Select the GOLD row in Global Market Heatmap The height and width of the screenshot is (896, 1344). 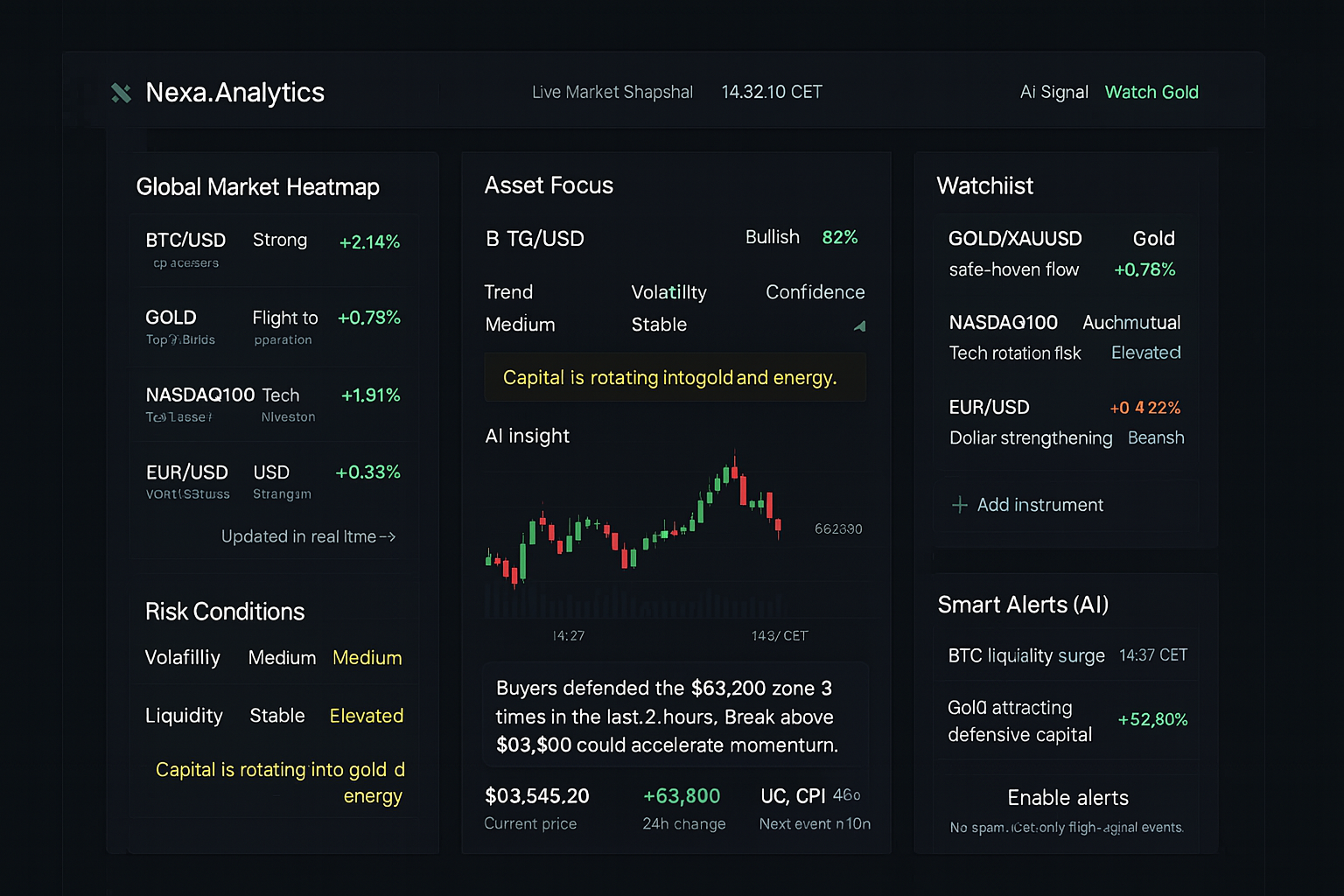[272, 326]
